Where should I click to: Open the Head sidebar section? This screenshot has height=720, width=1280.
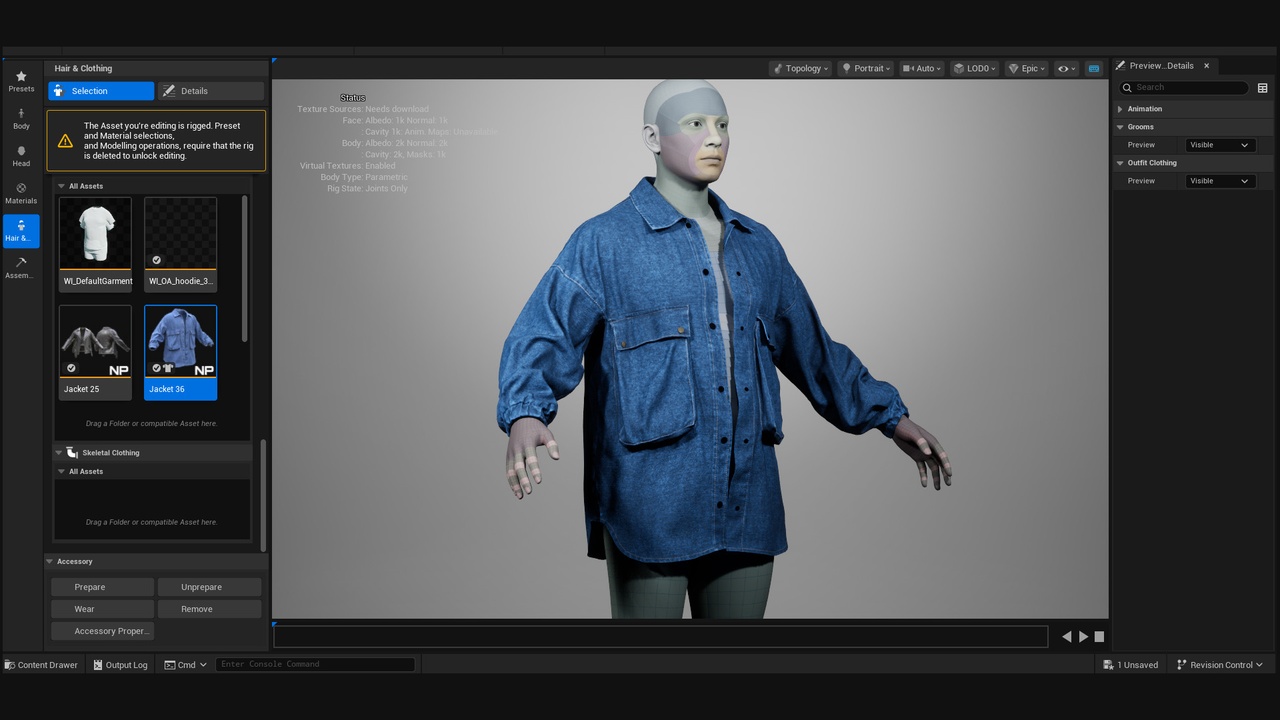(21, 157)
